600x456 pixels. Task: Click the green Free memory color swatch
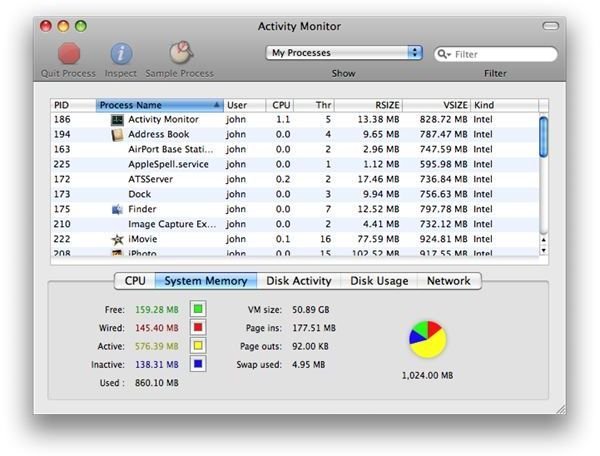(198, 309)
